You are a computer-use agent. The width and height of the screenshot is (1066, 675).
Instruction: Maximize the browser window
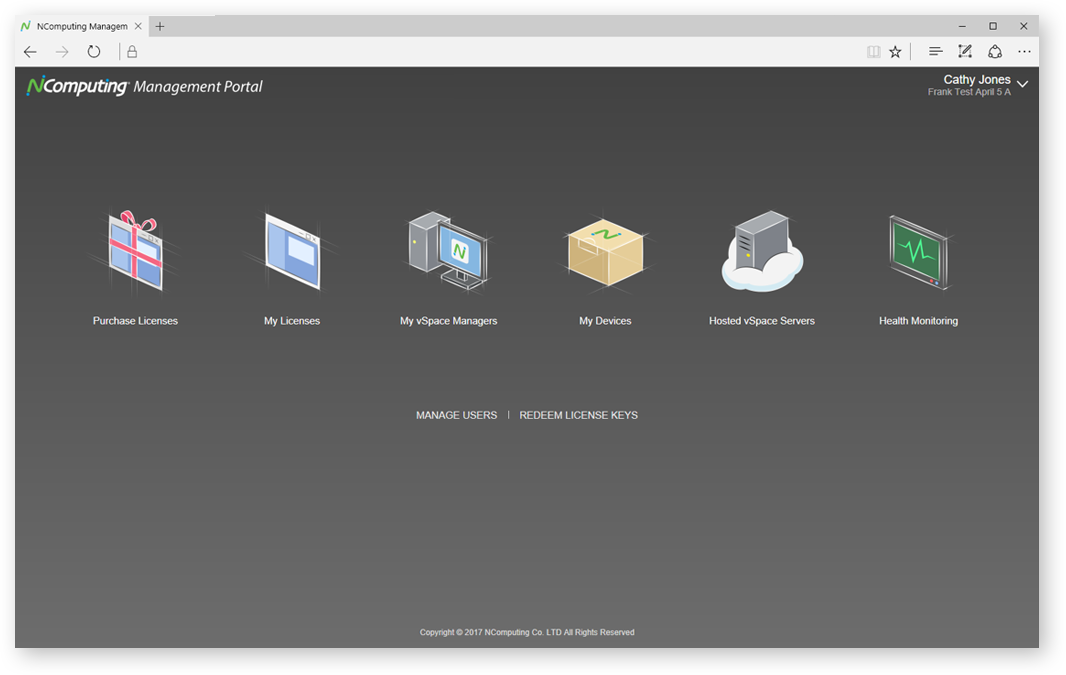click(x=993, y=27)
